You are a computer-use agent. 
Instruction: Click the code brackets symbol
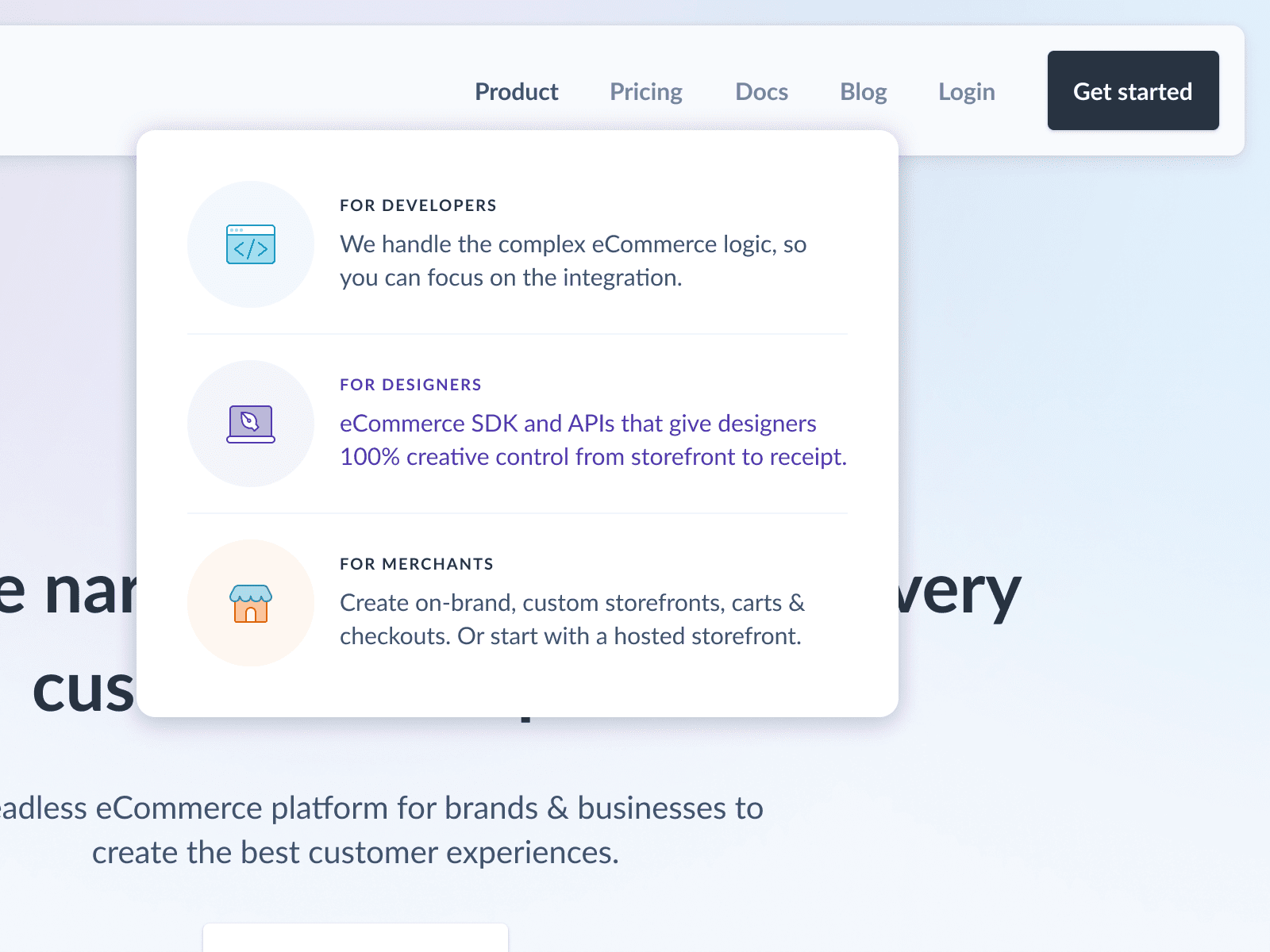point(250,248)
